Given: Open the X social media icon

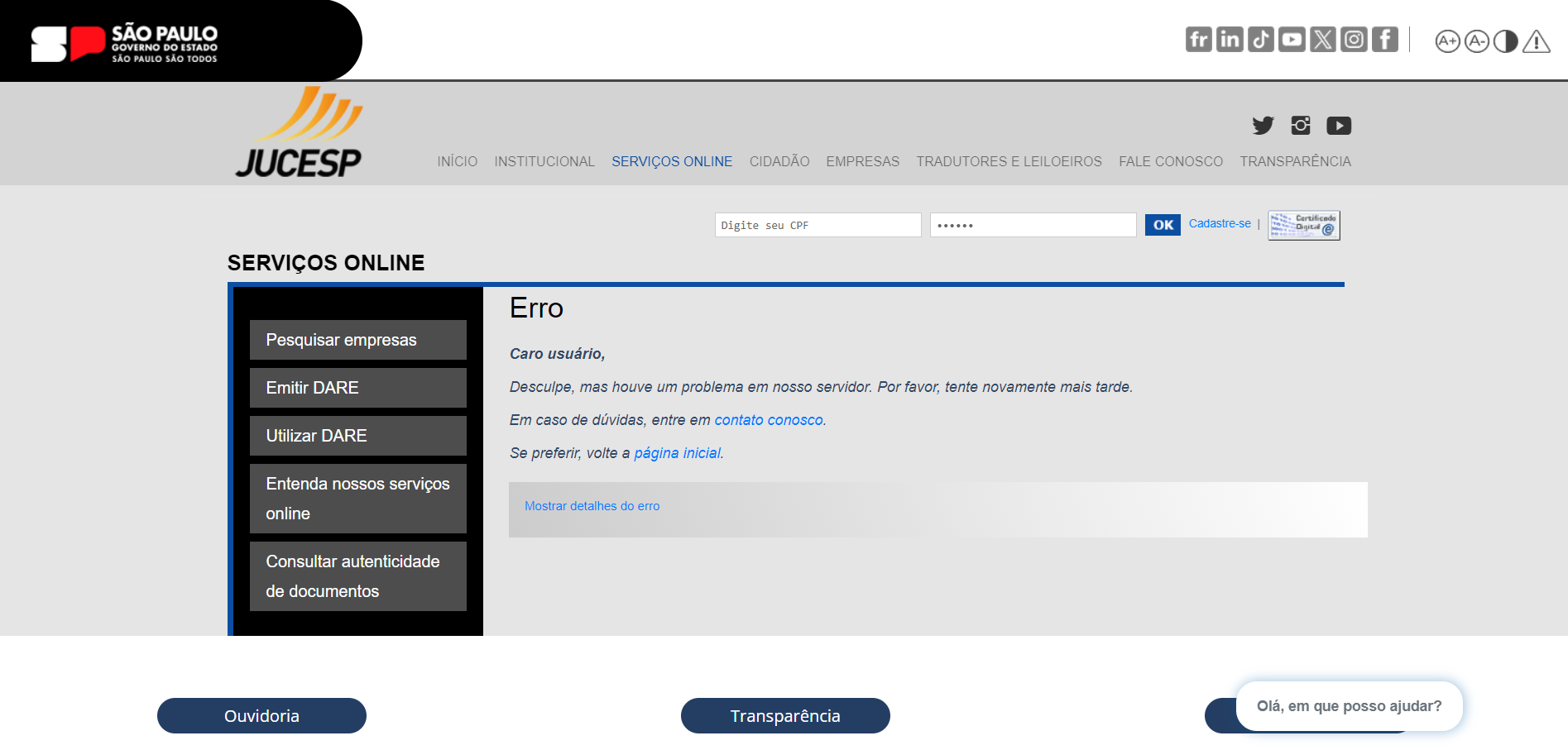Looking at the screenshot, I should 1323,40.
